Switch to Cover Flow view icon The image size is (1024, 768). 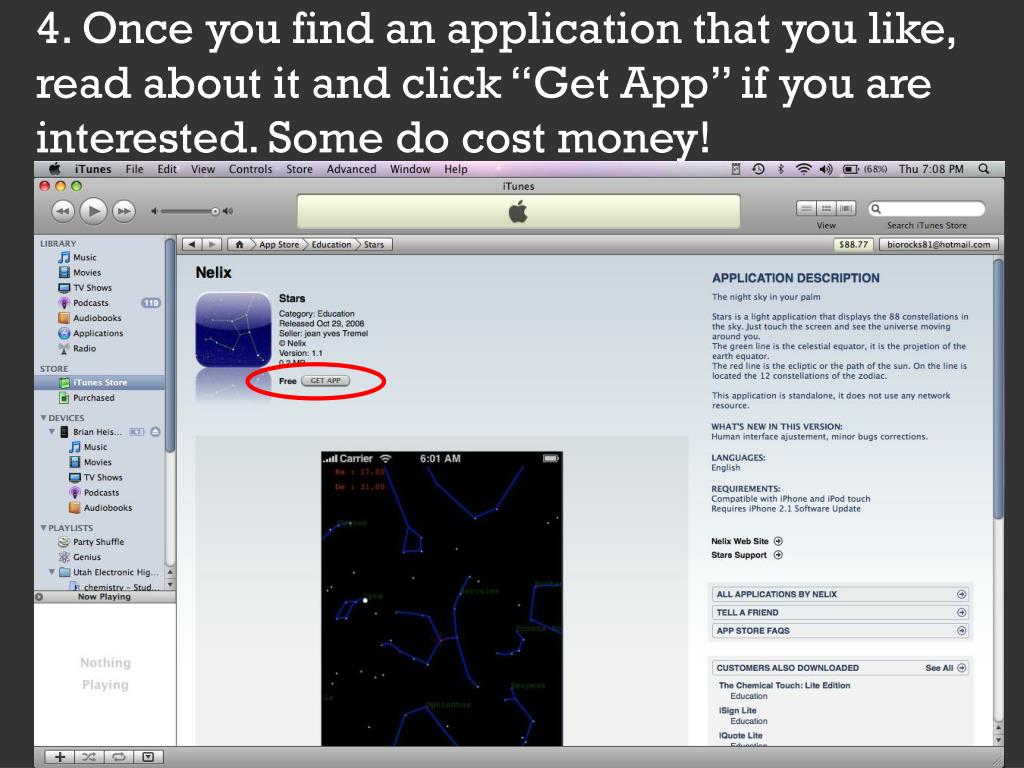coord(846,208)
